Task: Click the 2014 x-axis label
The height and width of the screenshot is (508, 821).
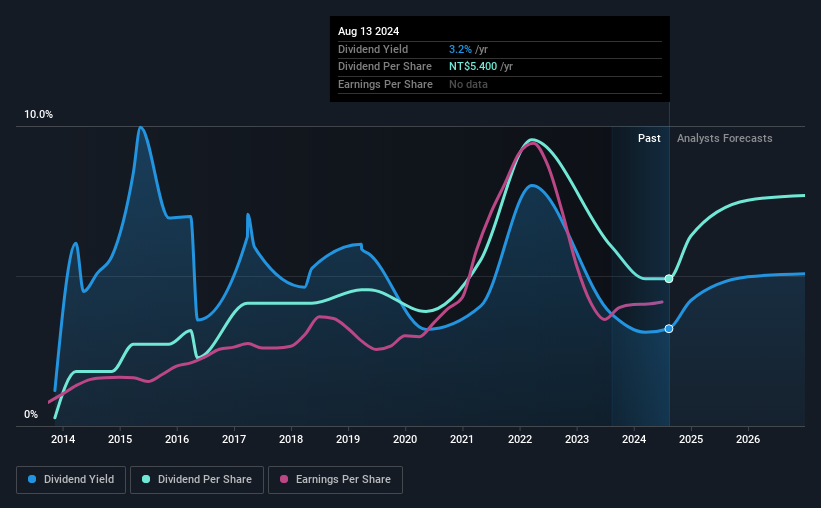Action: click(63, 439)
